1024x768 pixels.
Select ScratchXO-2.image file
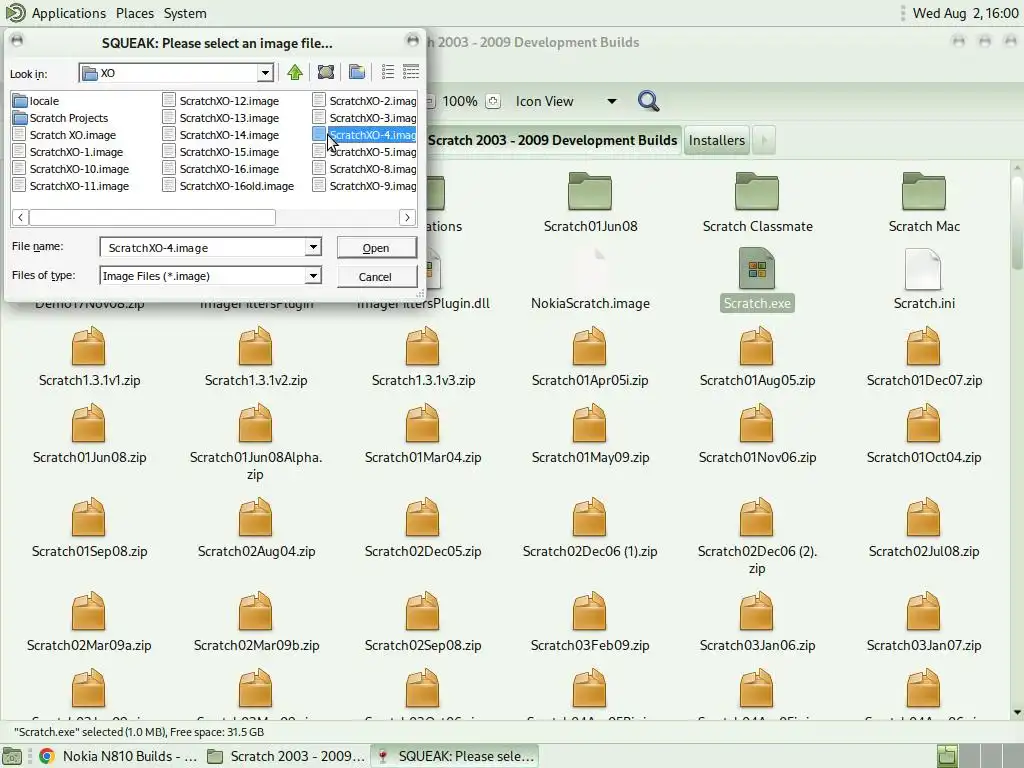click(x=364, y=101)
